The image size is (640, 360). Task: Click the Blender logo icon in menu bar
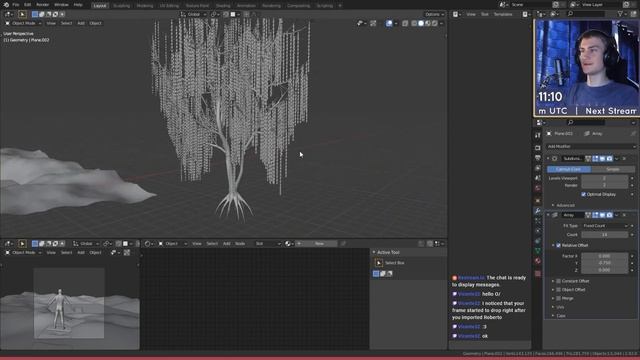[6, 5]
